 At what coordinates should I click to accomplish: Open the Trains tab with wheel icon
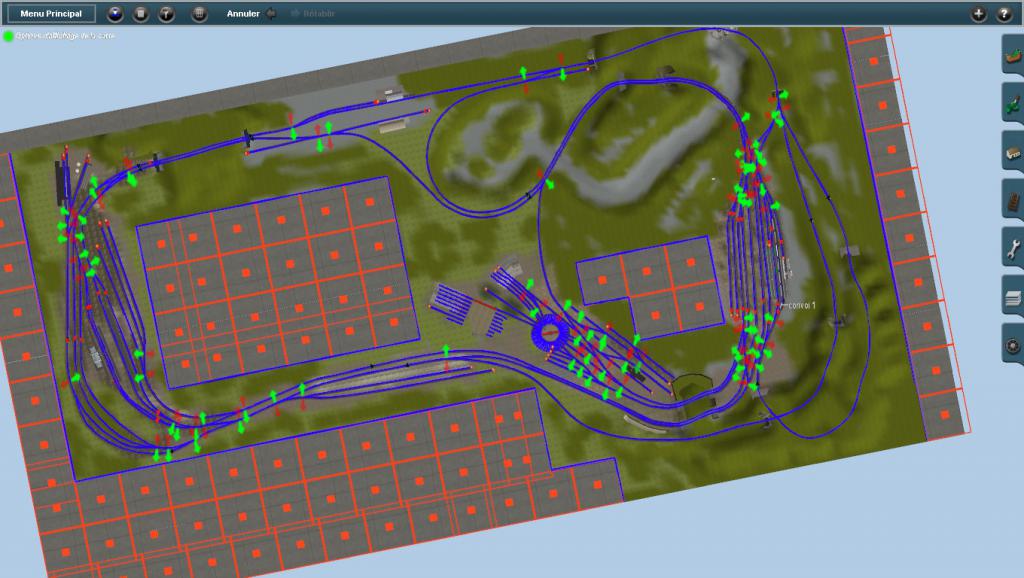(x=1013, y=345)
